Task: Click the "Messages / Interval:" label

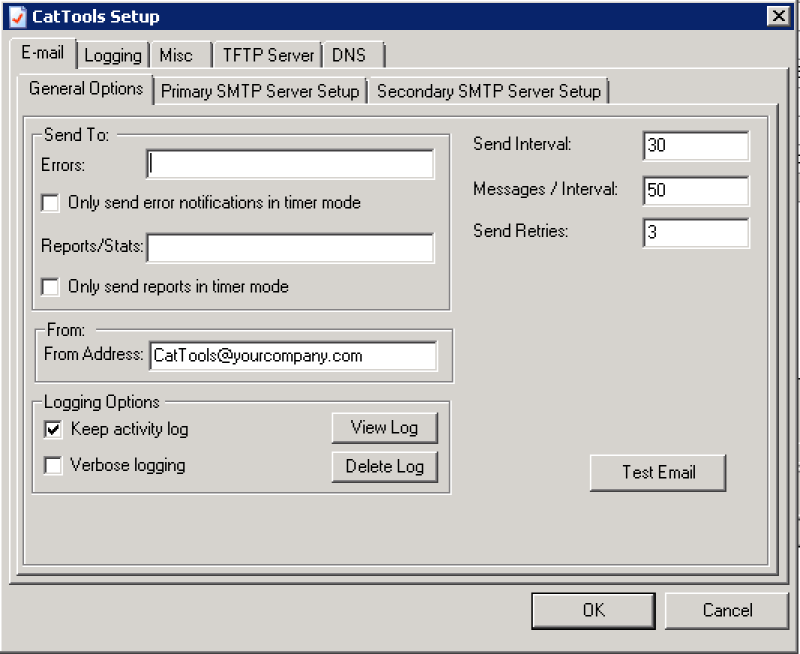Action: 545,189
